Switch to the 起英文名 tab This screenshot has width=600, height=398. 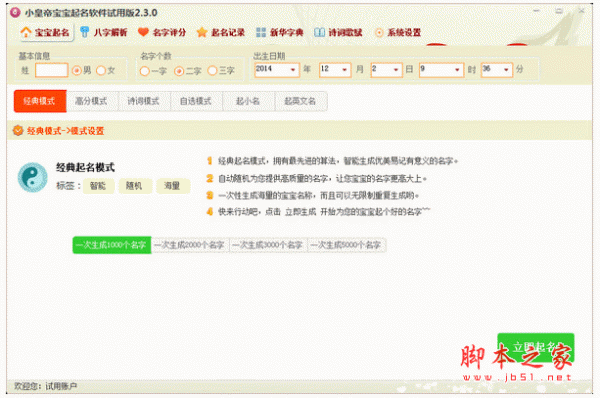(301, 101)
